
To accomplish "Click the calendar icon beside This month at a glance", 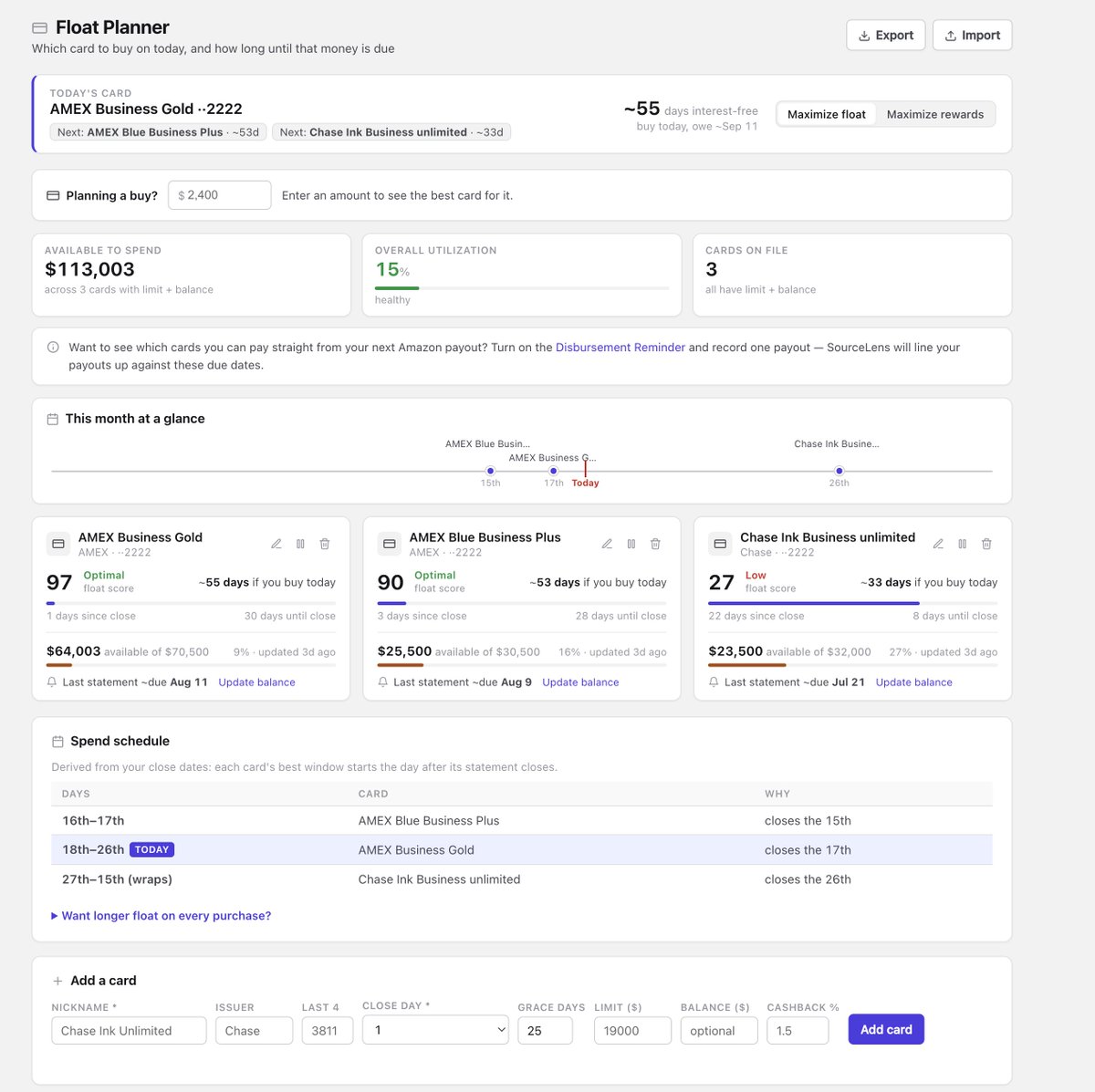I will pyautogui.click(x=53, y=419).
